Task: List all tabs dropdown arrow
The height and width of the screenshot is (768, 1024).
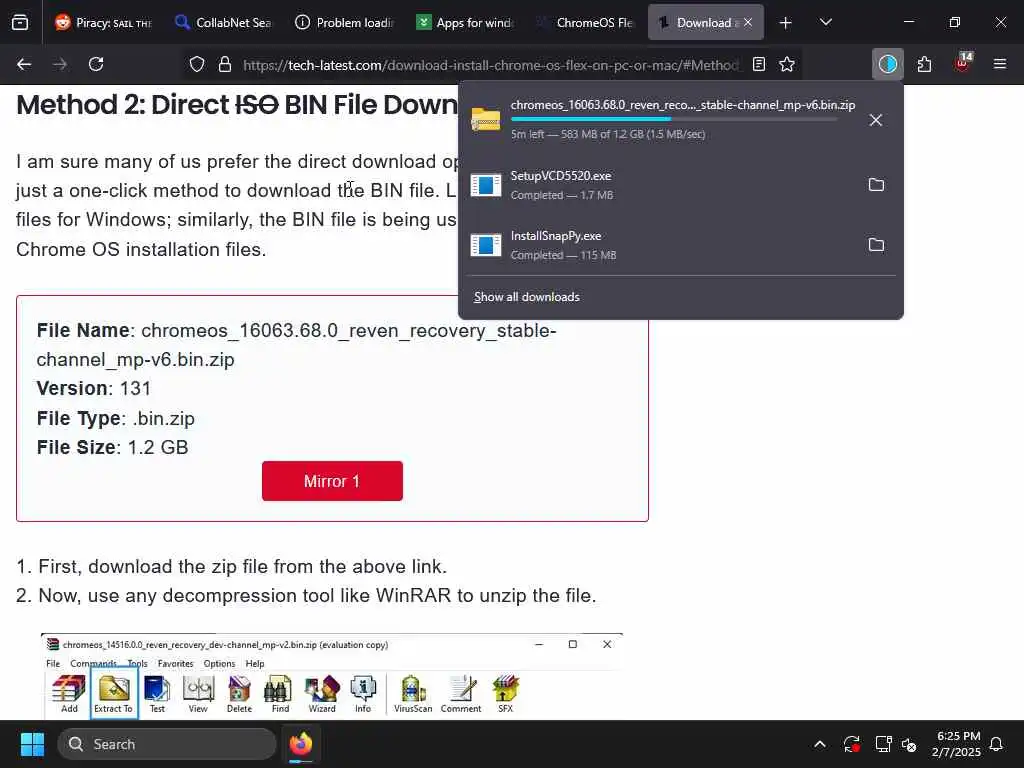Action: click(x=825, y=23)
